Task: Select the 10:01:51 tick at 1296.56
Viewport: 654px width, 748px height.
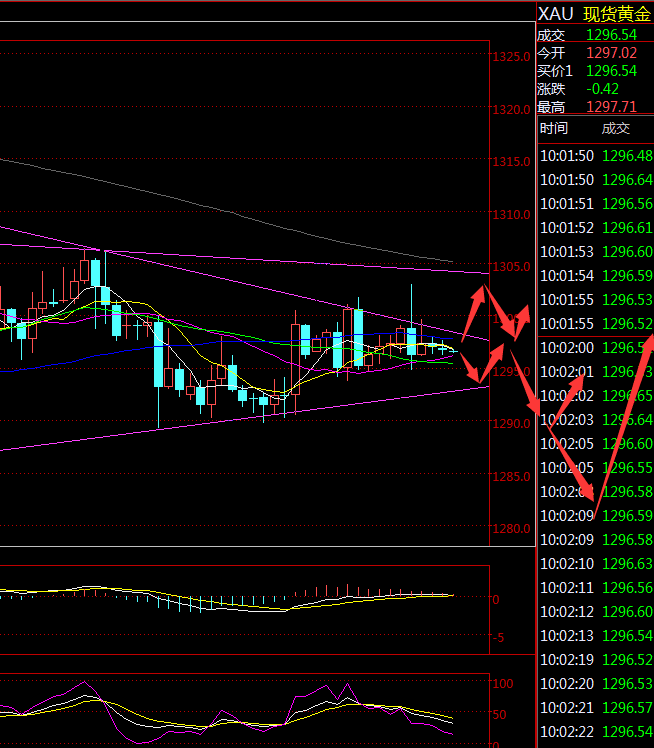Action: (x=595, y=204)
